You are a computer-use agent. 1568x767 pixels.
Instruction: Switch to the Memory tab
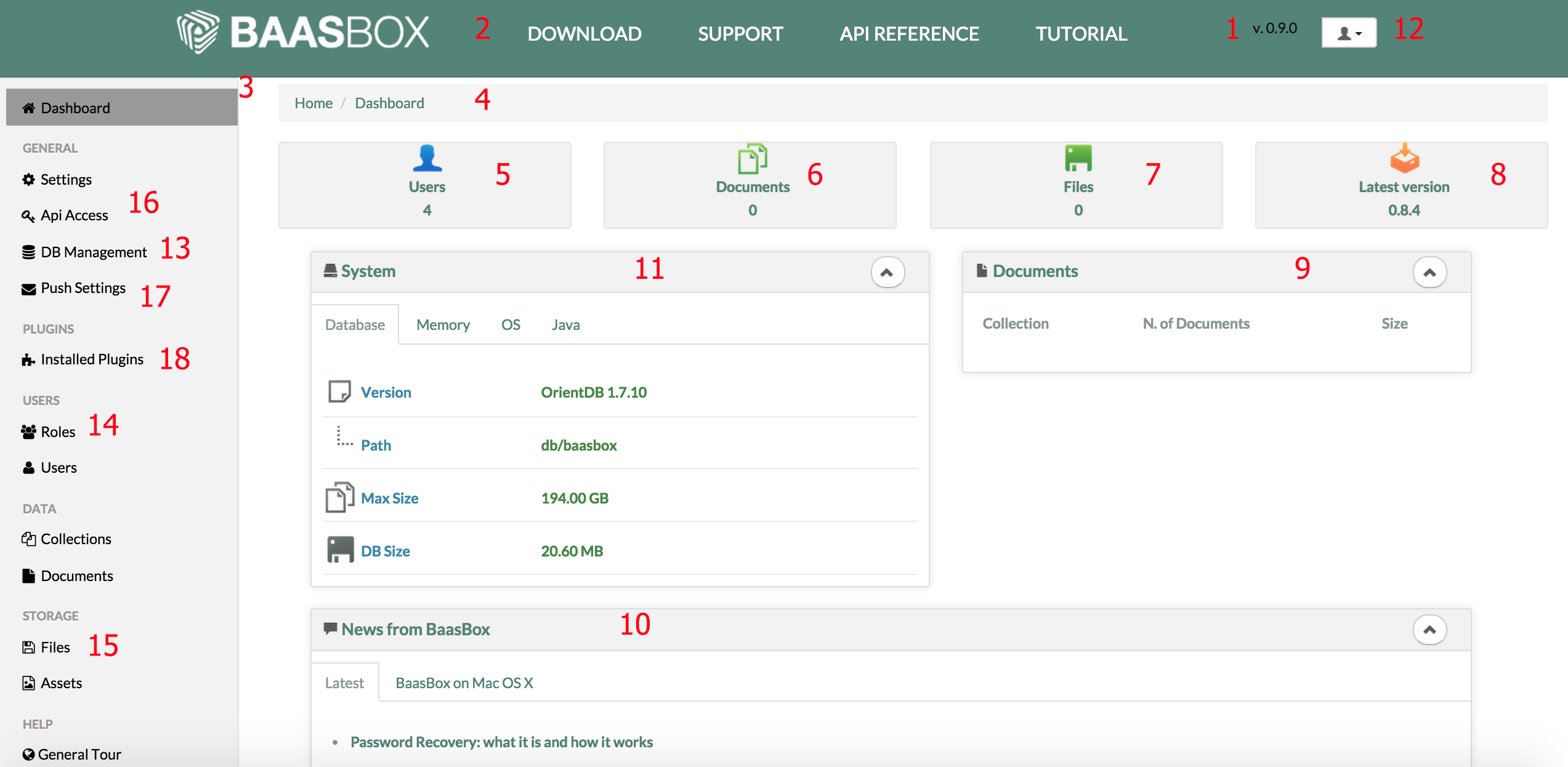point(443,325)
